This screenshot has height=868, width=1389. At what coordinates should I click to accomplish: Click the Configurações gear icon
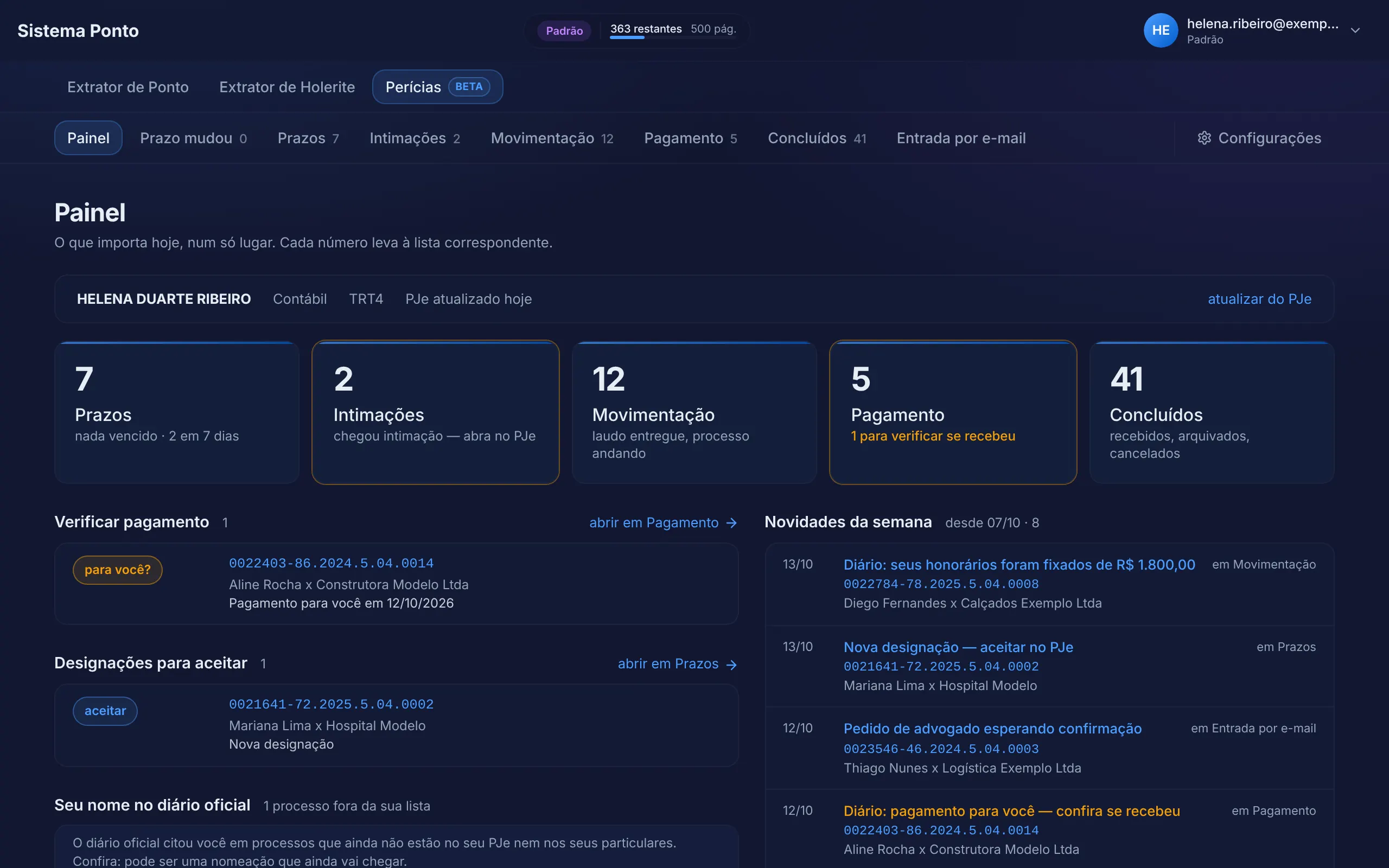pyautogui.click(x=1204, y=138)
